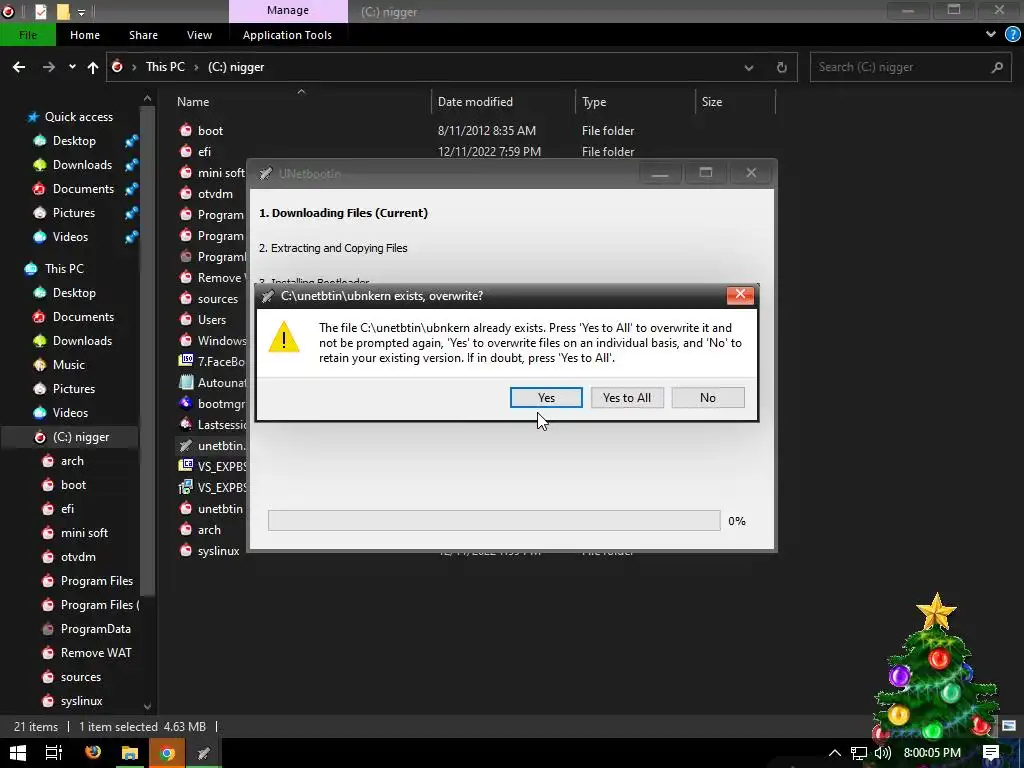Screen dimensions: 1024x768
Task: Open the recent locations dropdown arrow
Action: click(72, 67)
